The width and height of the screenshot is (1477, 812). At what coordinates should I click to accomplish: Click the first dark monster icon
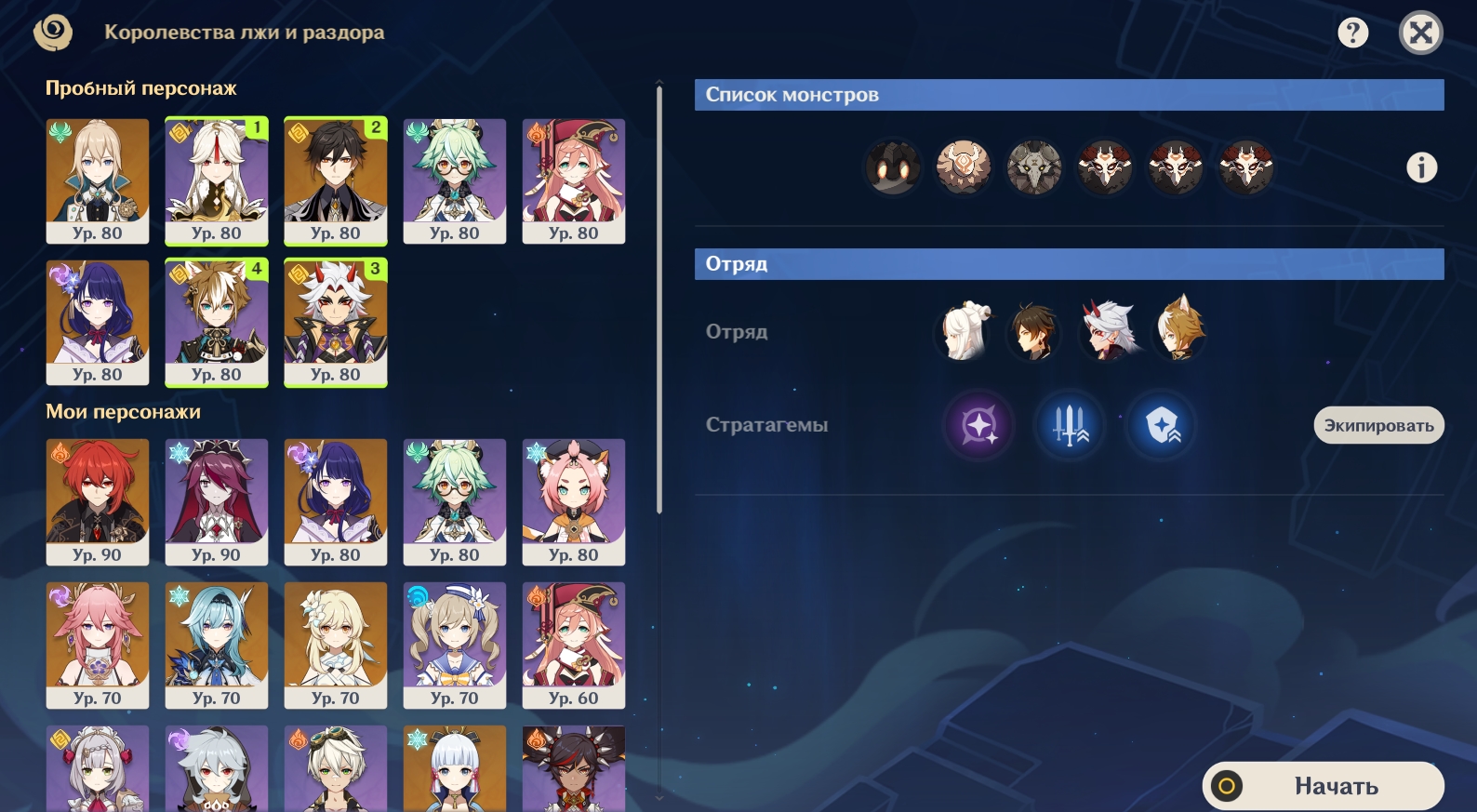[893, 167]
